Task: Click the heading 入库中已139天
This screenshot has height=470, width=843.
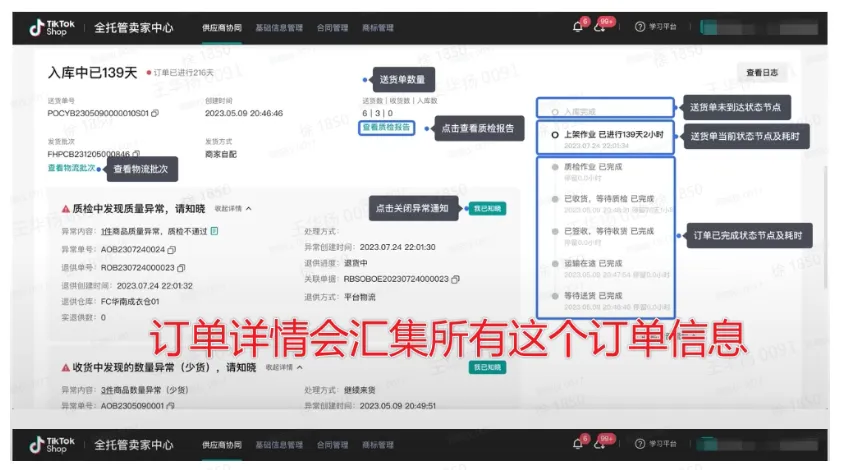Action: click(x=92, y=73)
